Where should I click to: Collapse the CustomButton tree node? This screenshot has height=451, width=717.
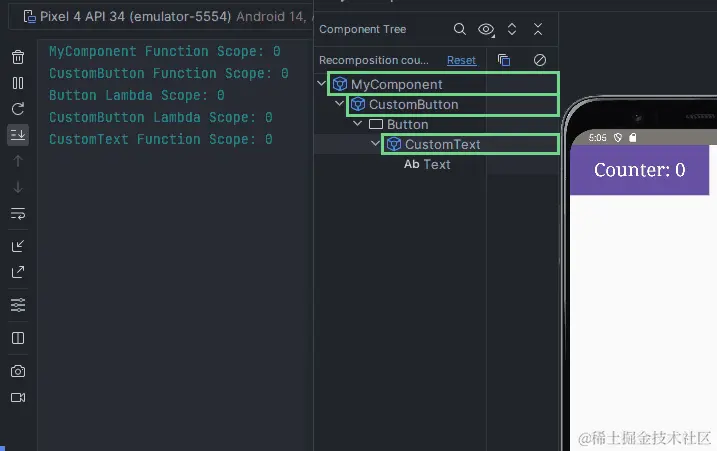tap(339, 103)
